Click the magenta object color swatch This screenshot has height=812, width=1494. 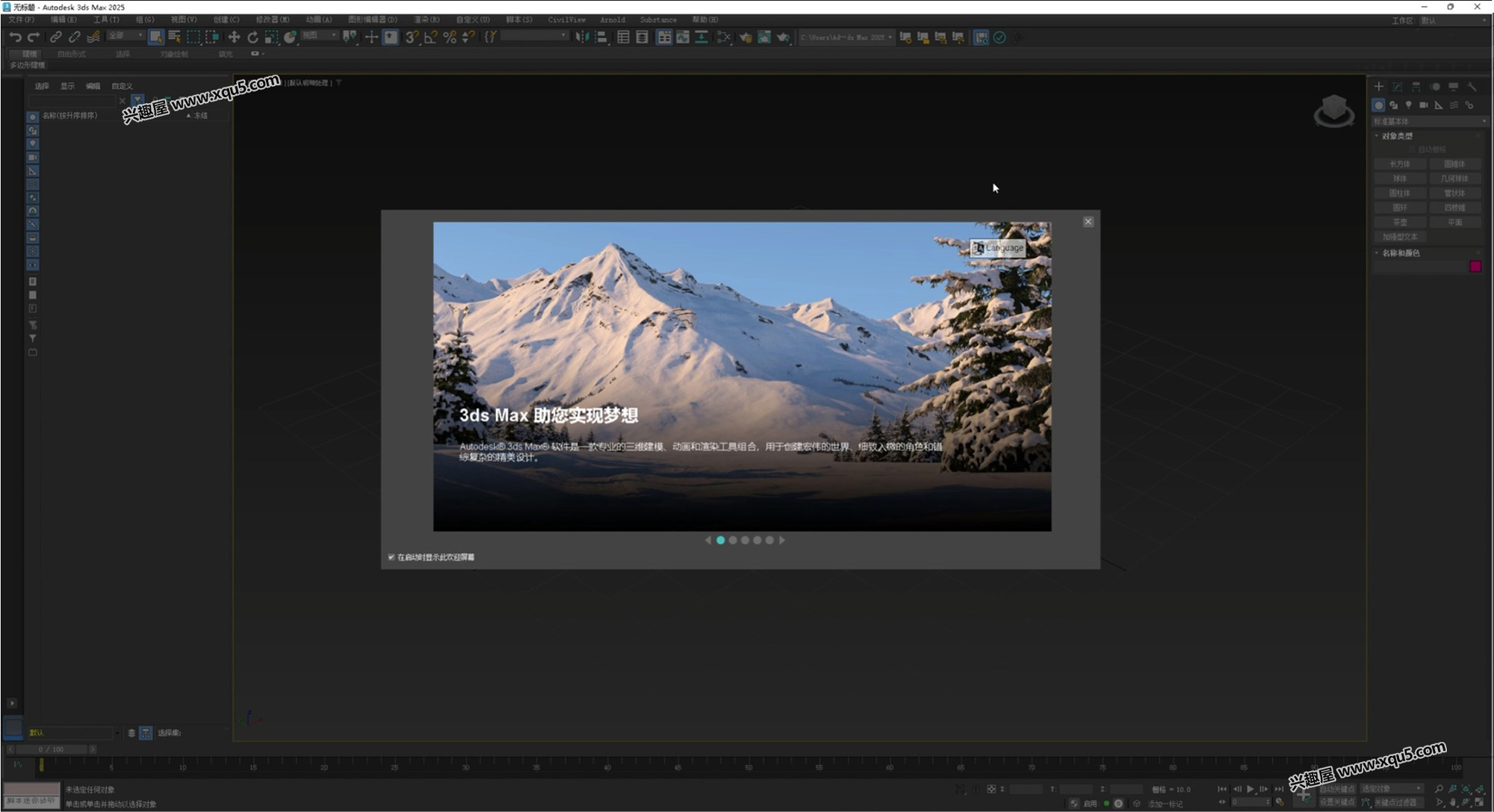coord(1475,267)
